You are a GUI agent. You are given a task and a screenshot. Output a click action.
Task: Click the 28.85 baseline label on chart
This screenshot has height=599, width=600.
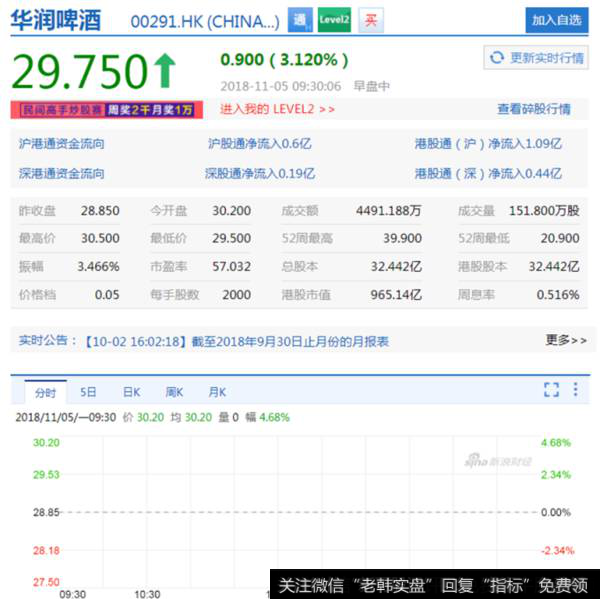coord(46,512)
